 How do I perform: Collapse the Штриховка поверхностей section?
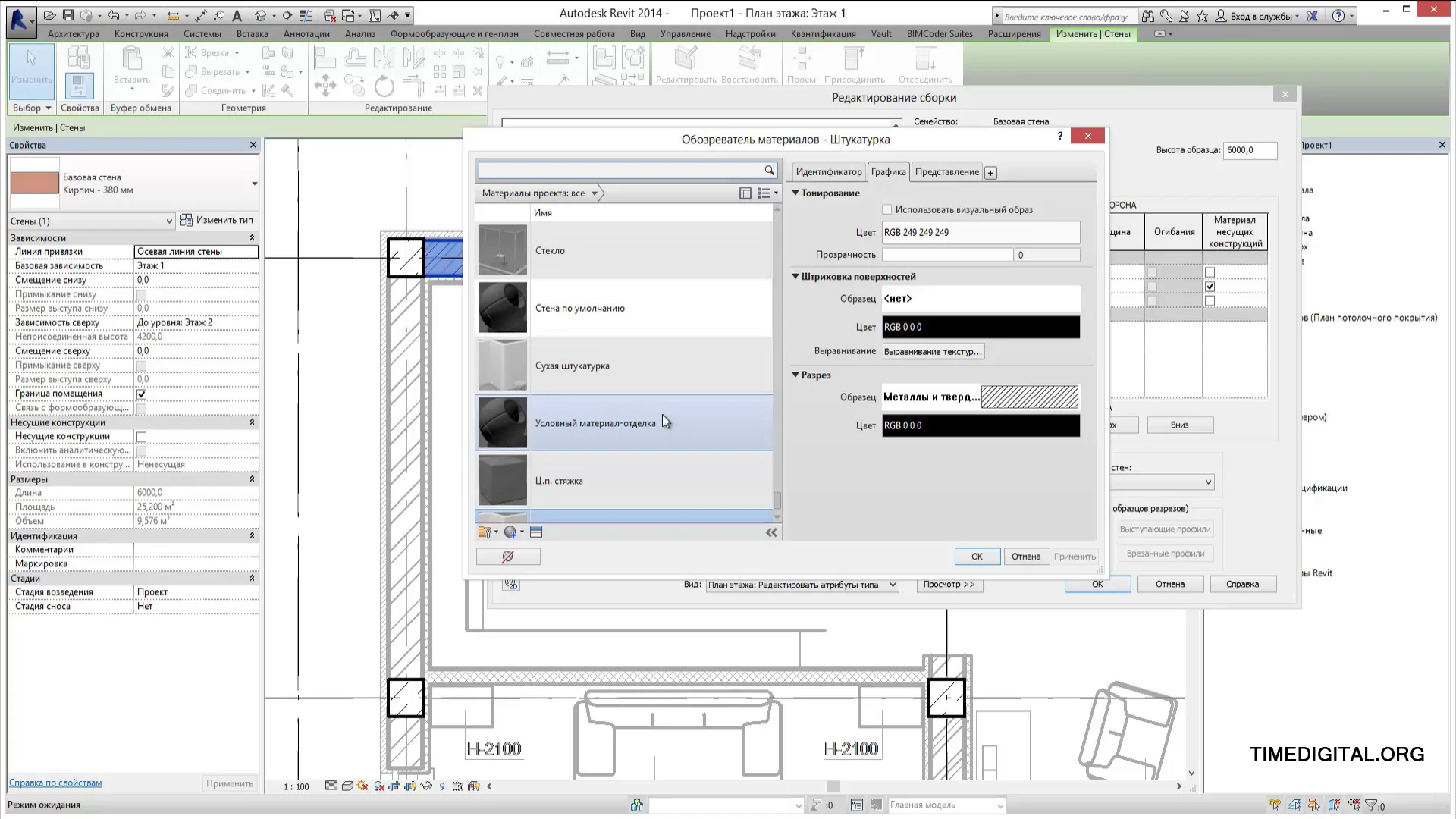click(795, 276)
